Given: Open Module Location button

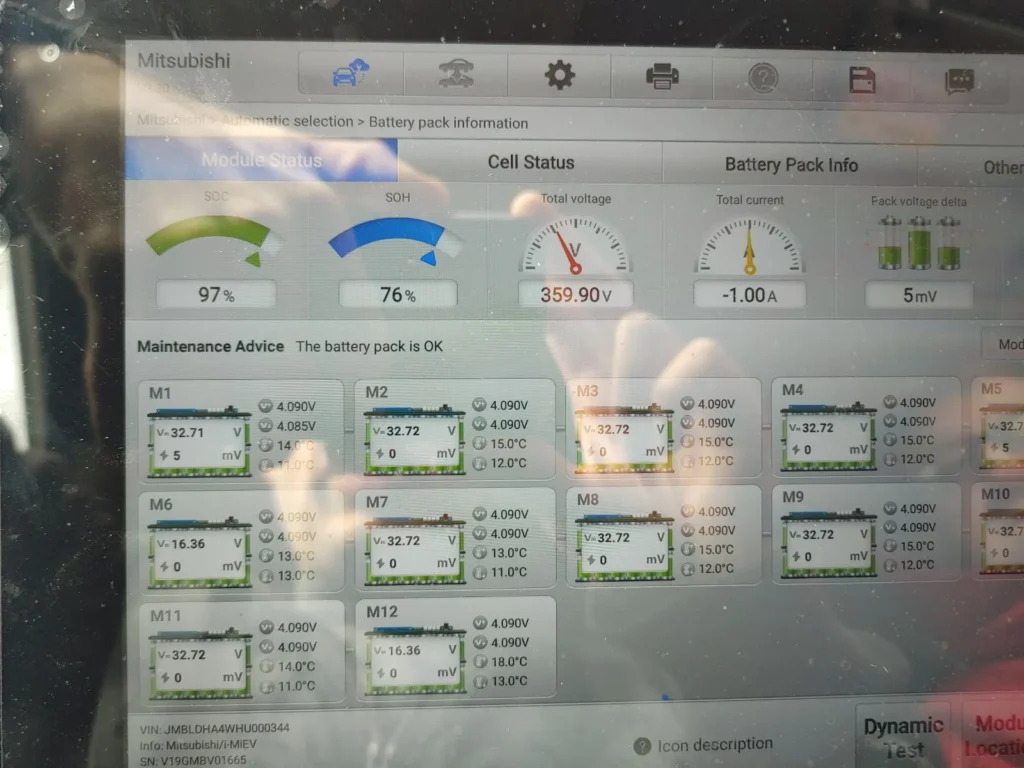Looking at the screenshot, I should 991,735.
